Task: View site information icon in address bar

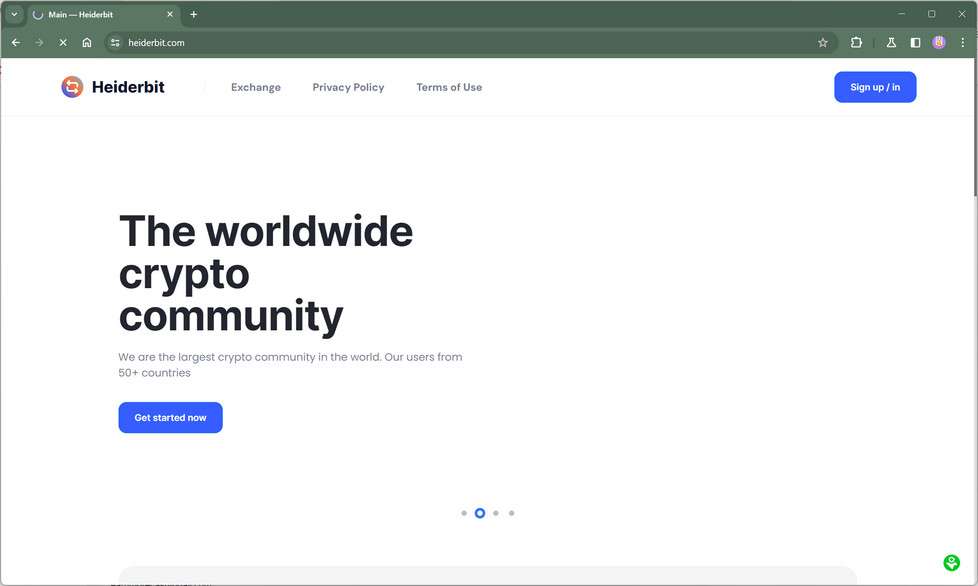Action: point(115,42)
